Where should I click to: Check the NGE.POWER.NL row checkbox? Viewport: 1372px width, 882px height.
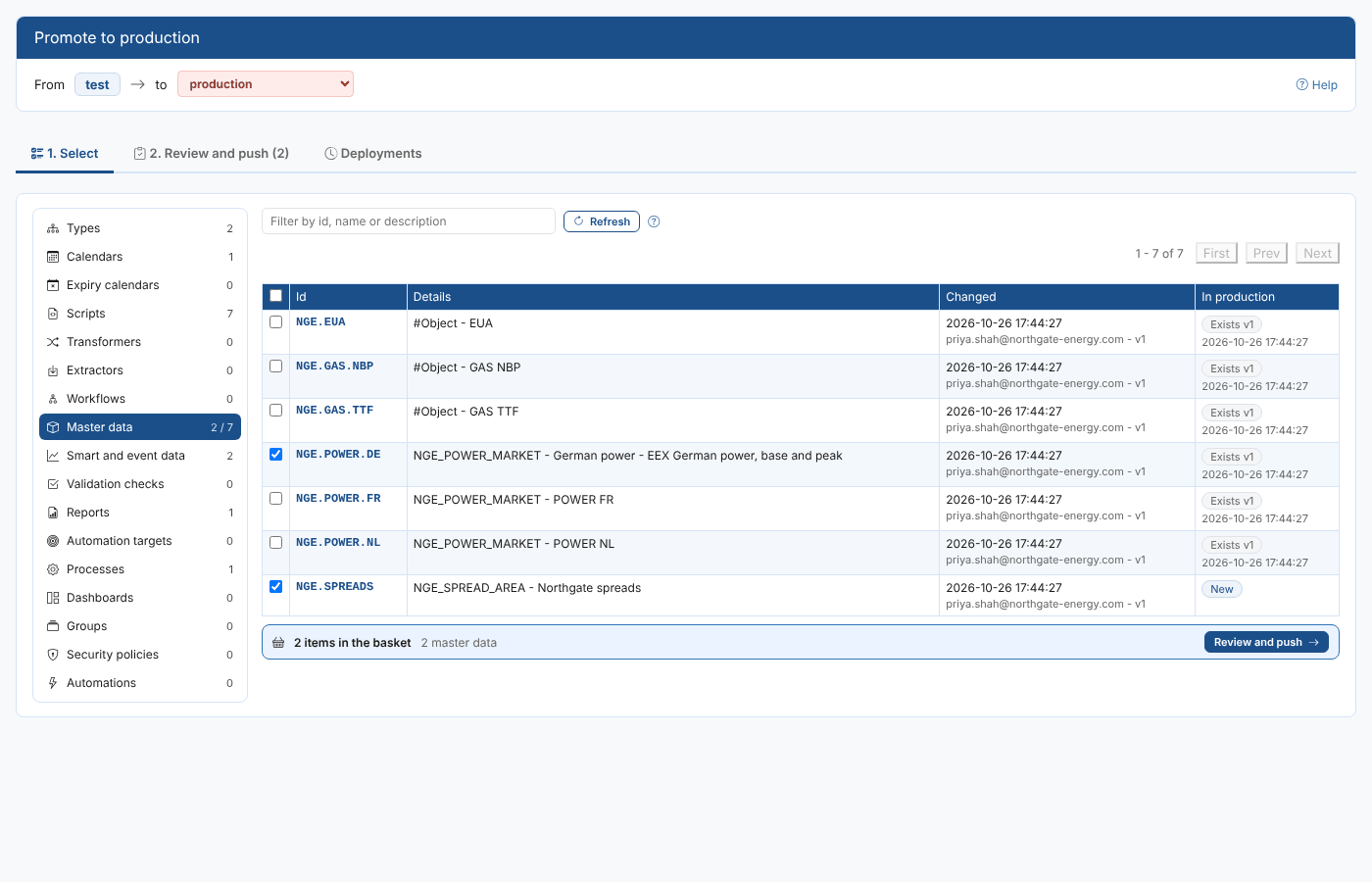click(275, 543)
